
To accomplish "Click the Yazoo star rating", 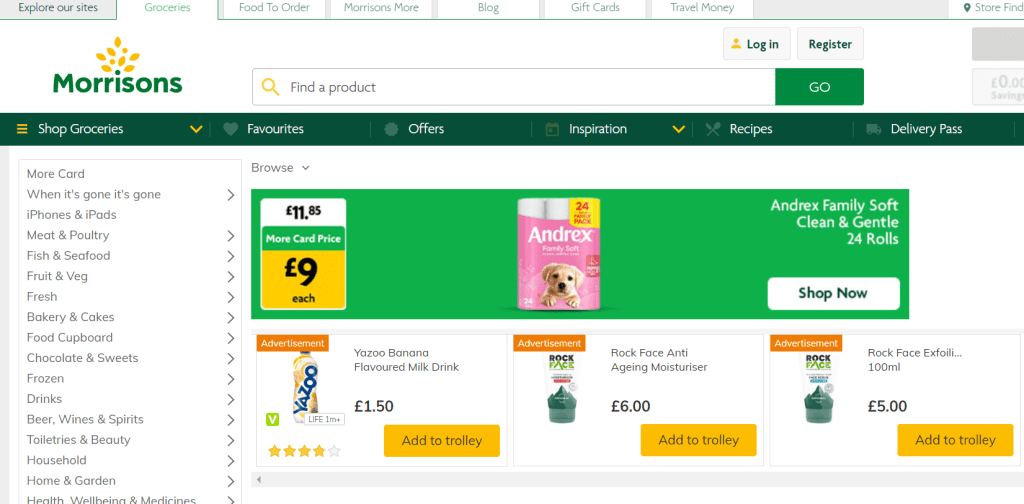I will tap(304, 451).
